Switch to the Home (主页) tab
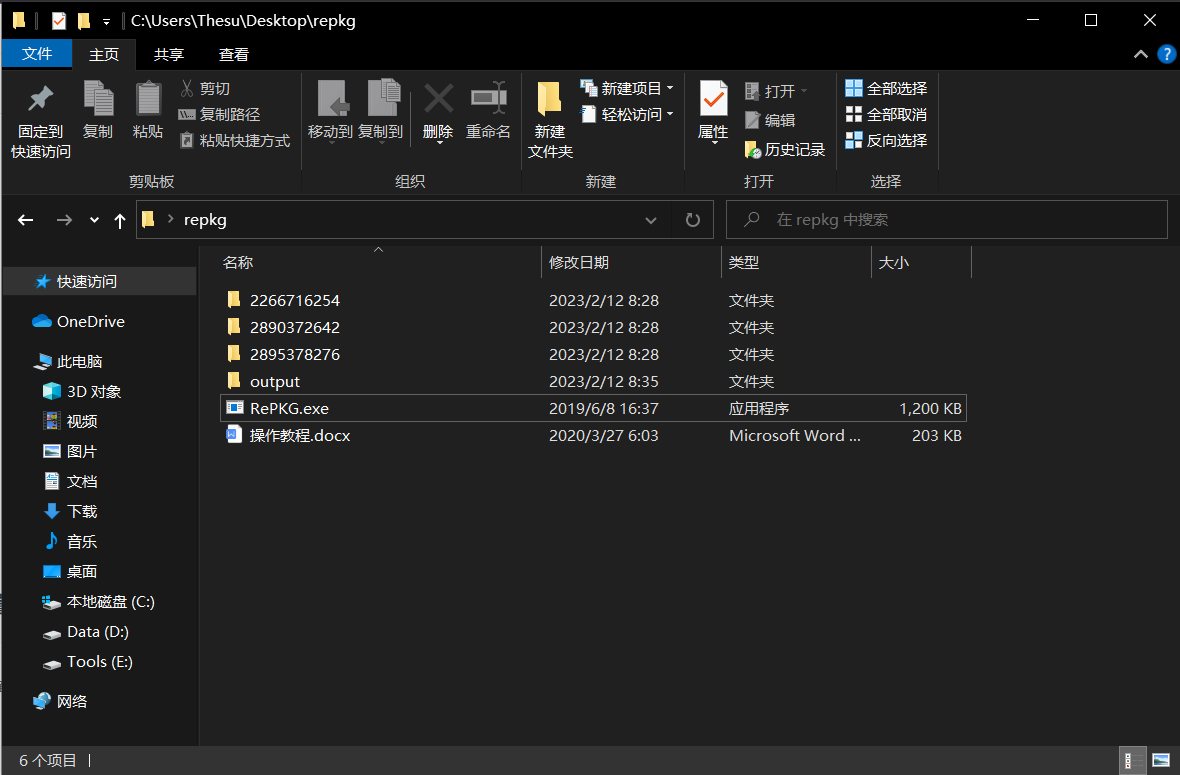The width and height of the screenshot is (1180, 775). click(104, 54)
